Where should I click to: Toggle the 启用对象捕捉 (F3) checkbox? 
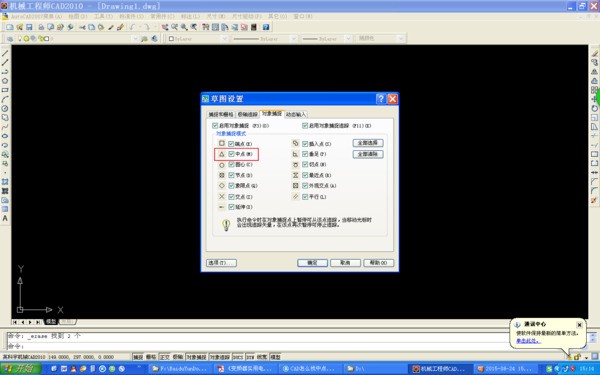pyautogui.click(x=215, y=126)
